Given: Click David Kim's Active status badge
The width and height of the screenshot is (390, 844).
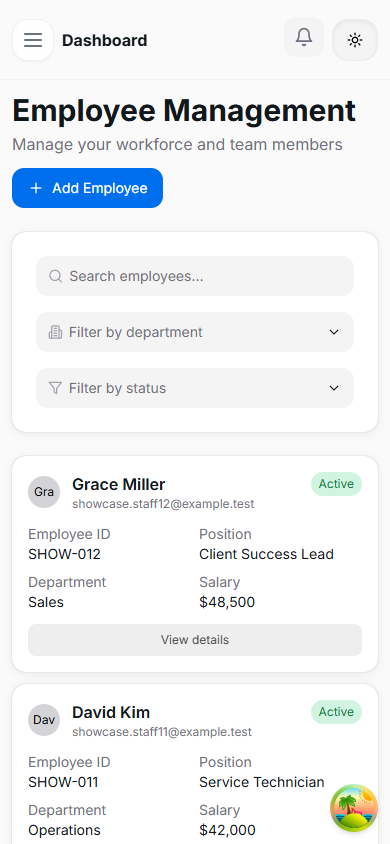Looking at the screenshot, I should 336,712.
